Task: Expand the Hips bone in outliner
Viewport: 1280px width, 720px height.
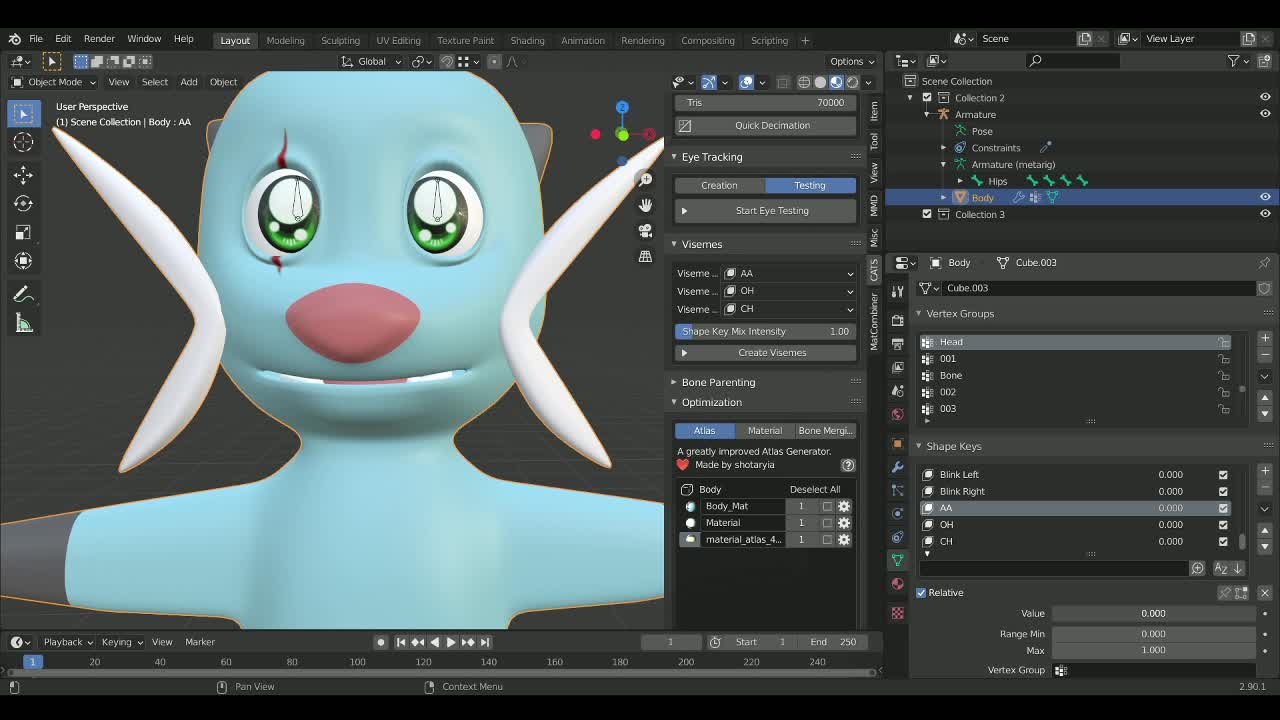Action: (960, 181)
